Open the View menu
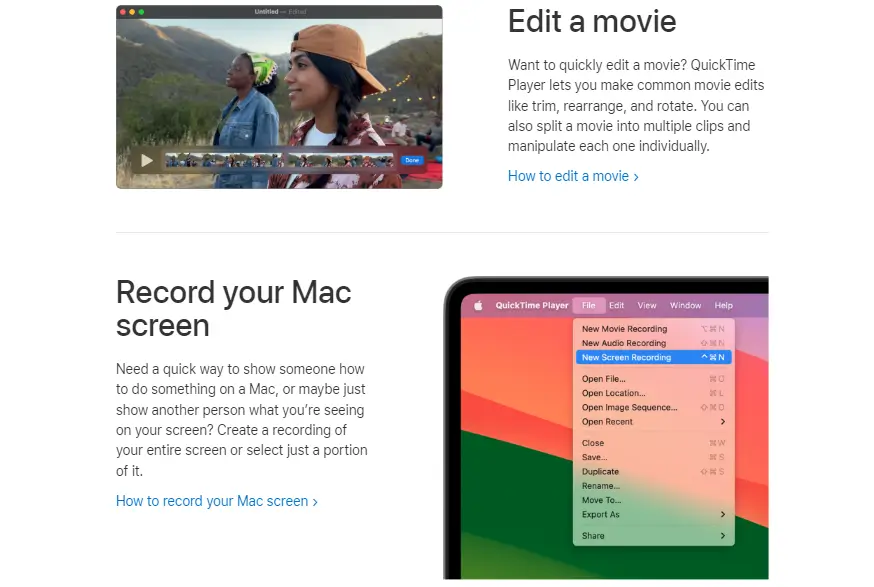This screenshot has width=874, height=587. [x=646, y=305]
